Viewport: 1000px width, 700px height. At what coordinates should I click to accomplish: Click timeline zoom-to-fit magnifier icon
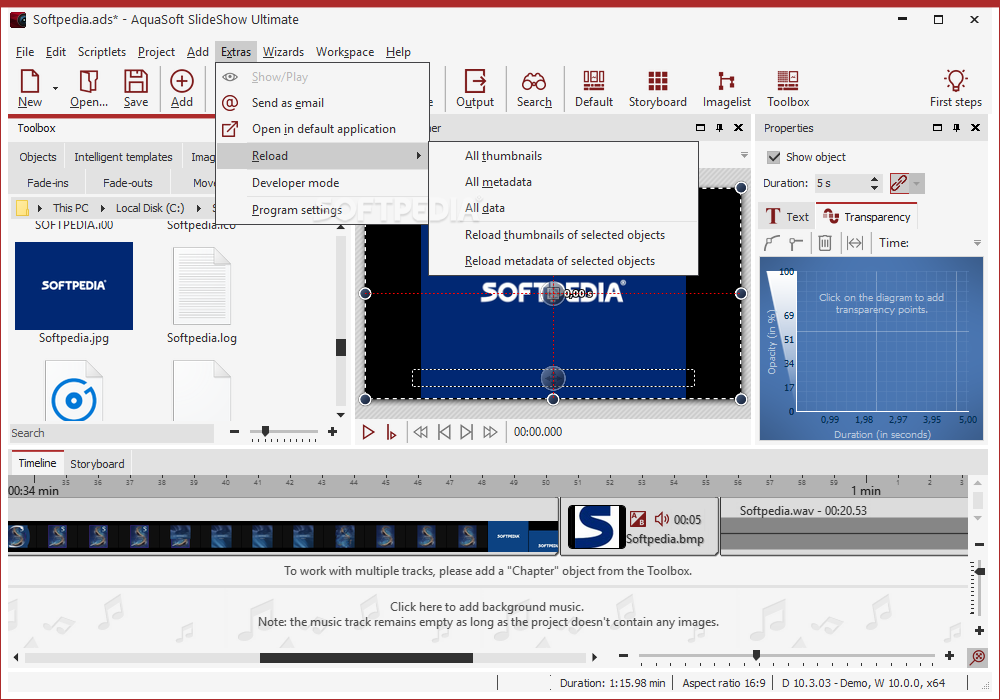click(x=977, y=657)
